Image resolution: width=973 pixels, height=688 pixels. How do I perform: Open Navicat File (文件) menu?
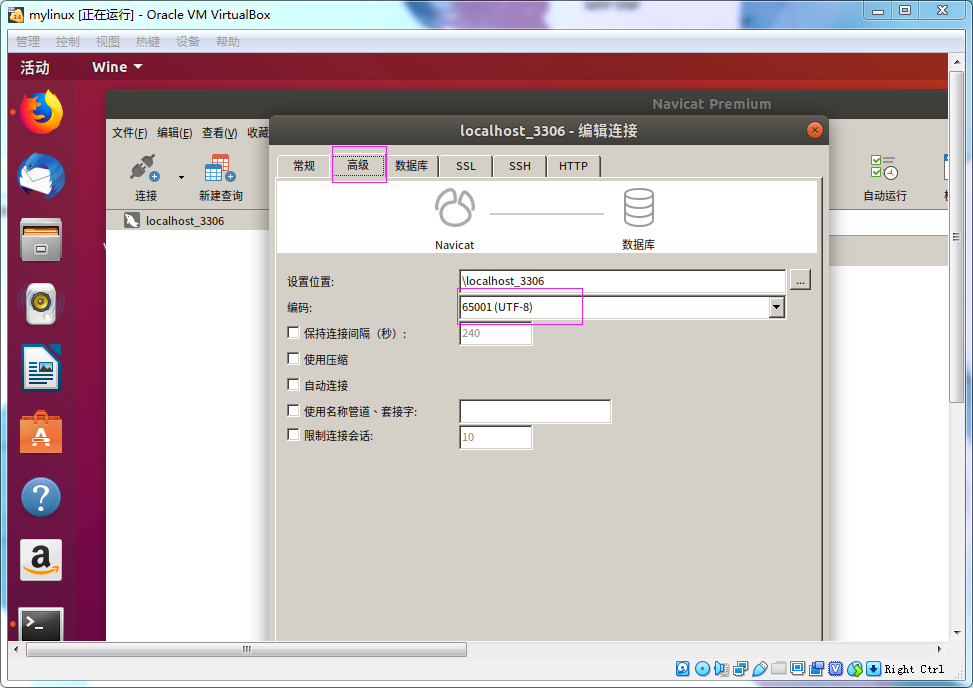coord(130,133)
